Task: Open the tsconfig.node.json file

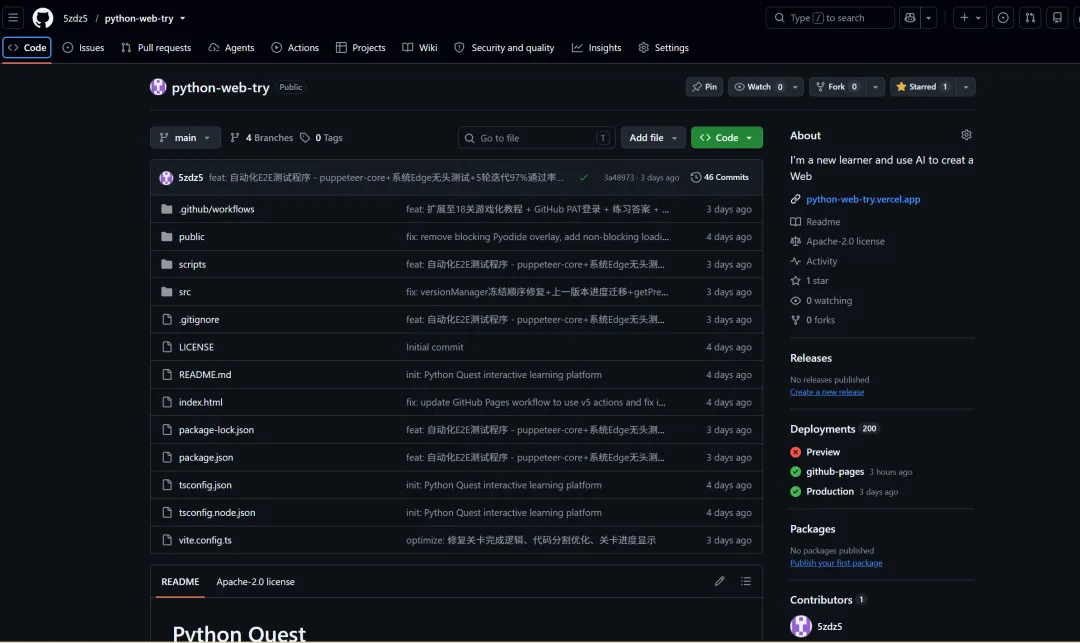Action: tap(217, 512)
